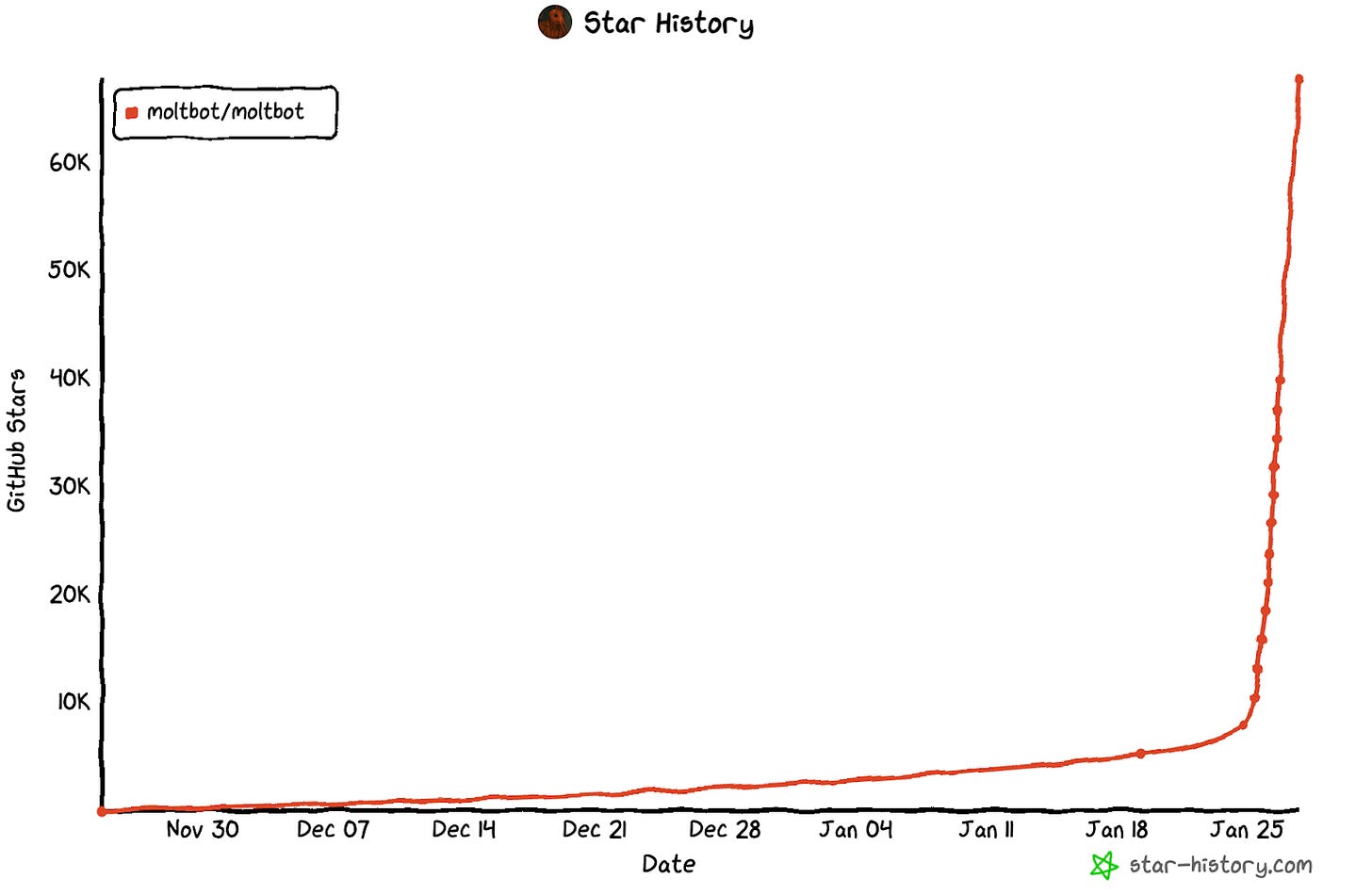This screenshot has height=895, width=1372.
Task: Click the Dec 14 date label
Action: (464, 830)
